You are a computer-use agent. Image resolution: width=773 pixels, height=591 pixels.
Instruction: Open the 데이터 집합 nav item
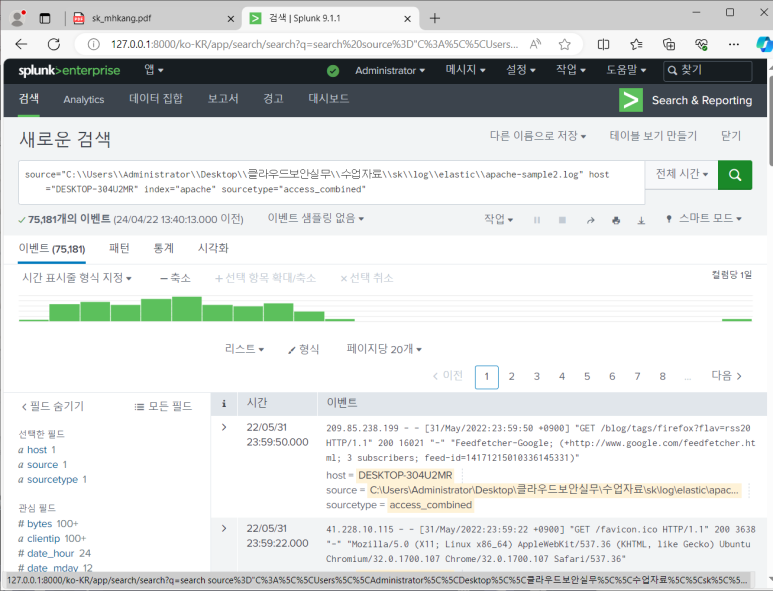click(x=156, y=99)
